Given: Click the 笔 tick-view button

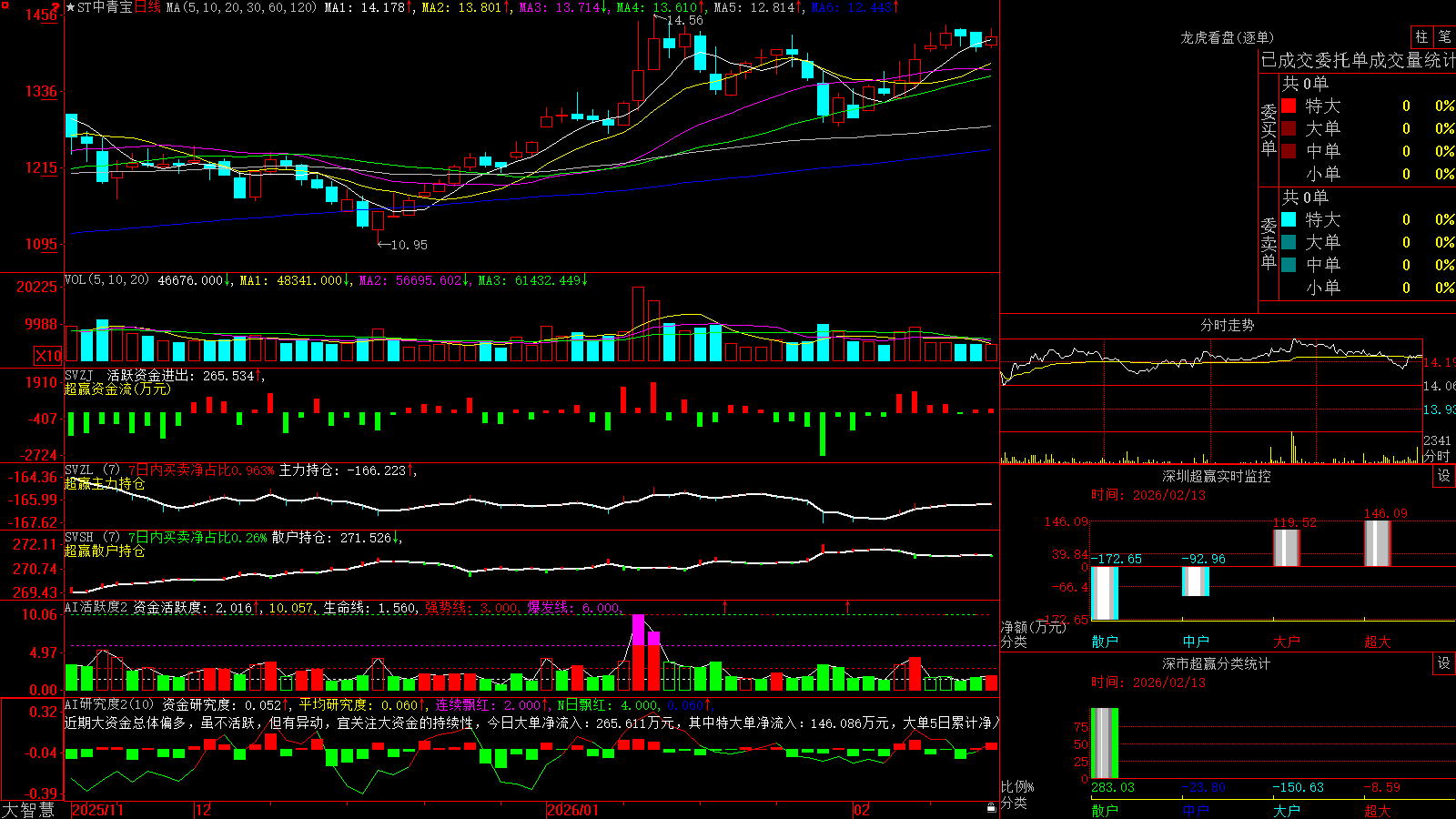Looking at the screenshot, I should (x=1445, y=37).
